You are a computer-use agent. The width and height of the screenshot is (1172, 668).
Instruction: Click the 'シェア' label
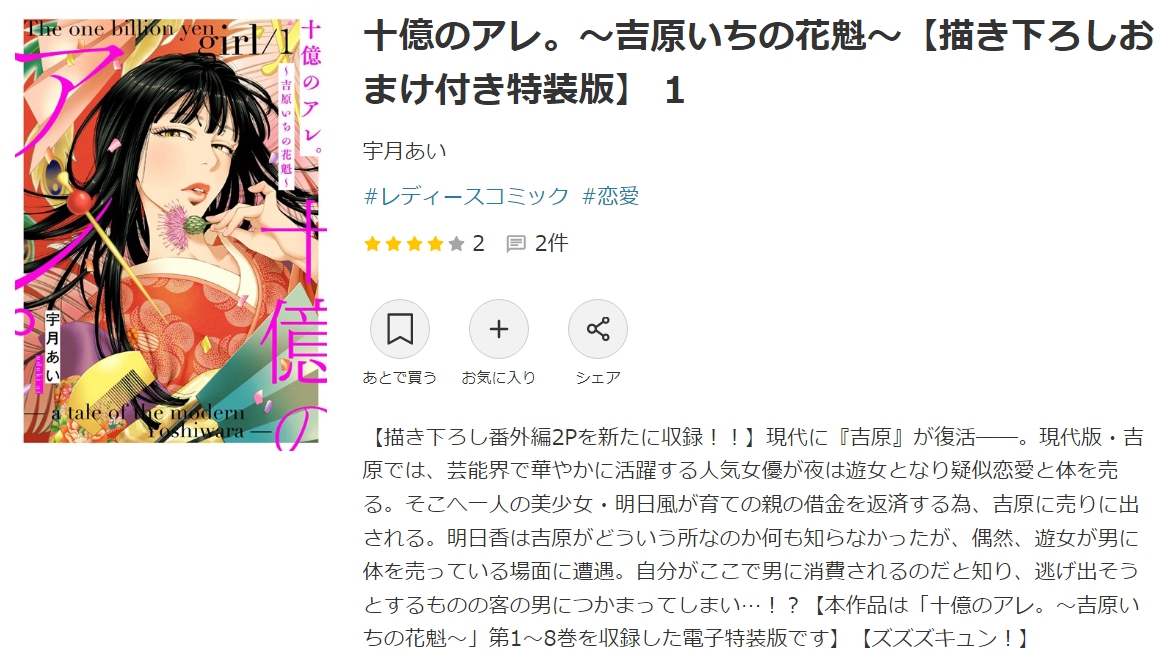click(598, 378)
